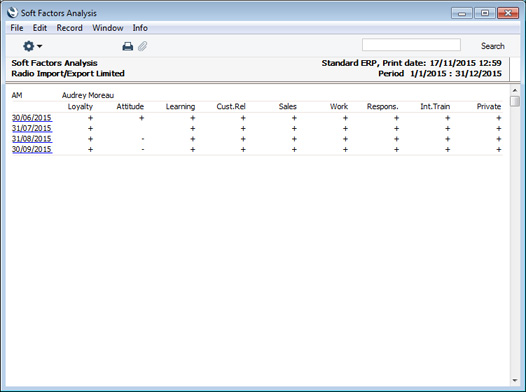Screen dimensions: 526x392
Task: Maximize the Soft Factors Analysis window
Action: 485,13
